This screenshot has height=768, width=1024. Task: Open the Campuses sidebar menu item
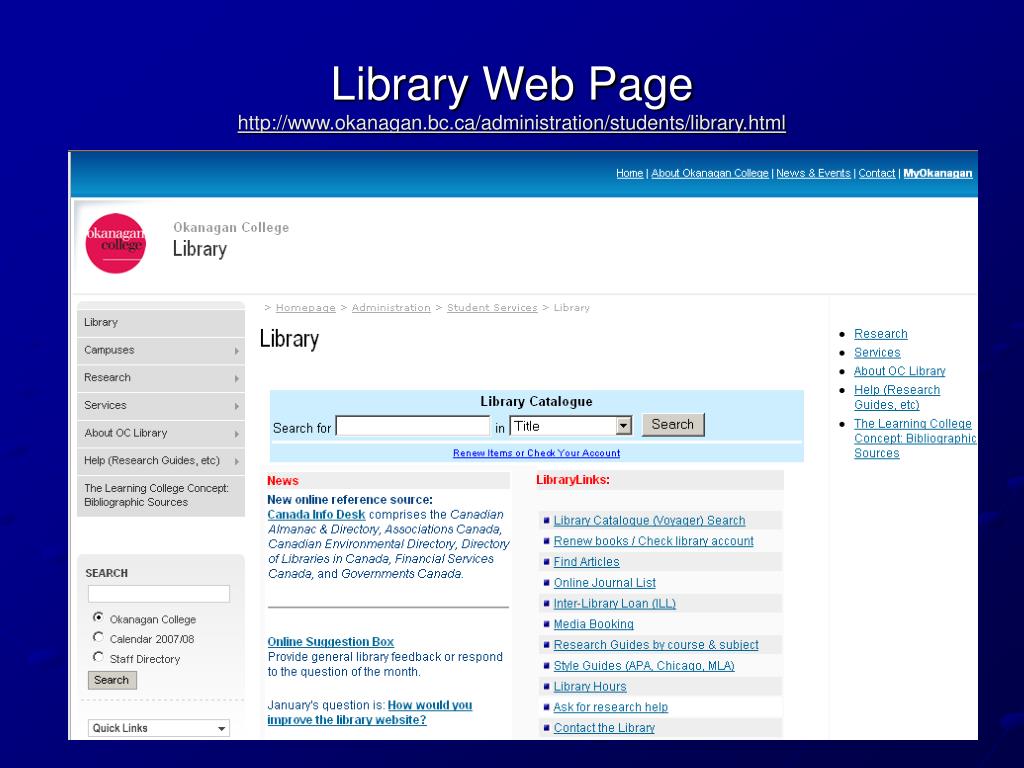[161, 350]
